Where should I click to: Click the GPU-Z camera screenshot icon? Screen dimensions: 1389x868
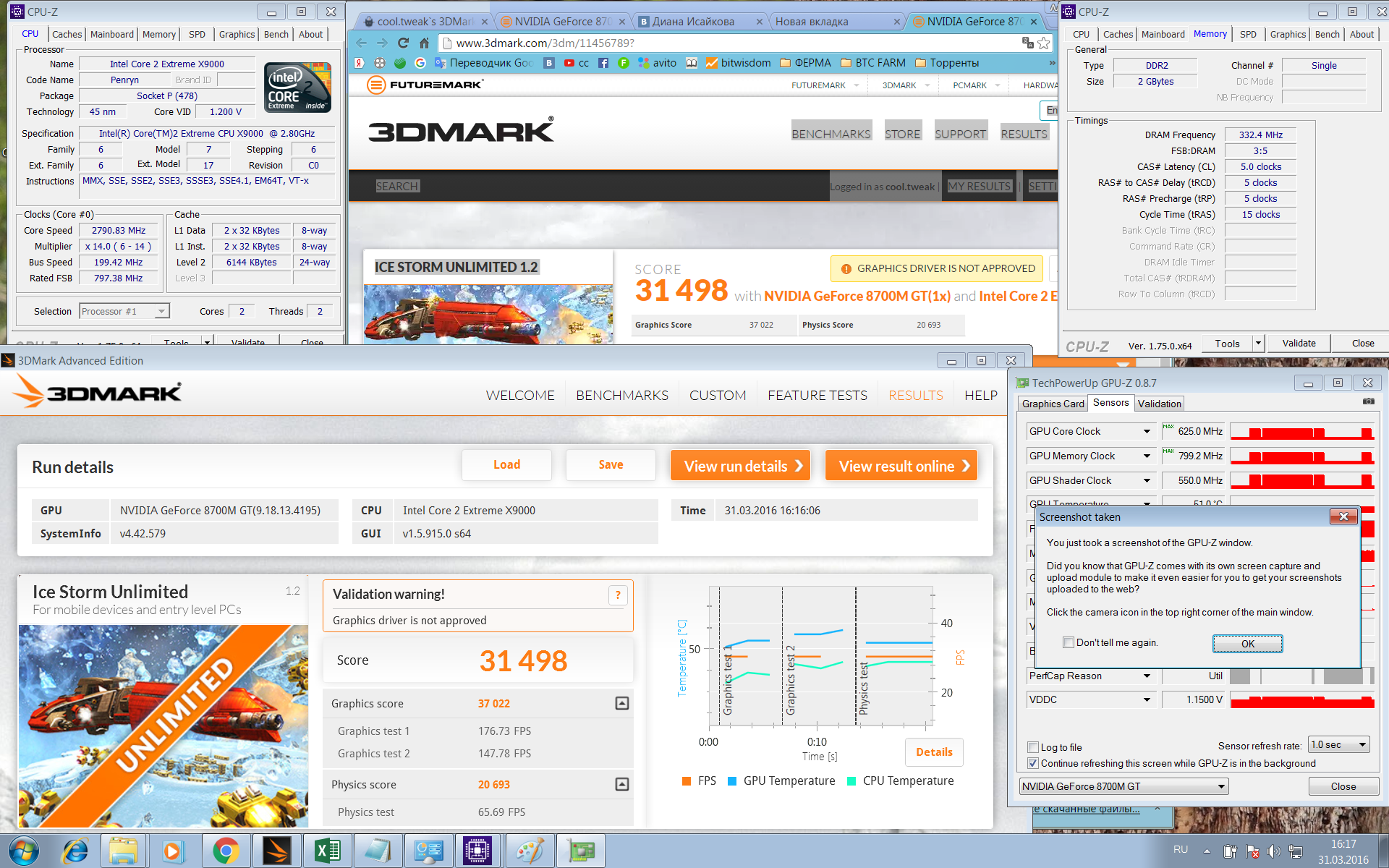click(x=1368, y=401)
